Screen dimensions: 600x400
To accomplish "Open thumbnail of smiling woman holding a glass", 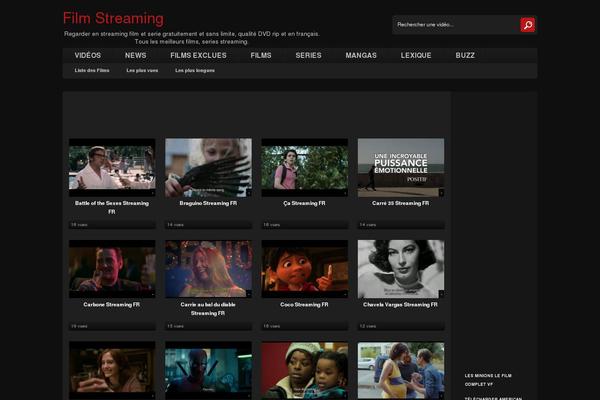I will (112, 370).
